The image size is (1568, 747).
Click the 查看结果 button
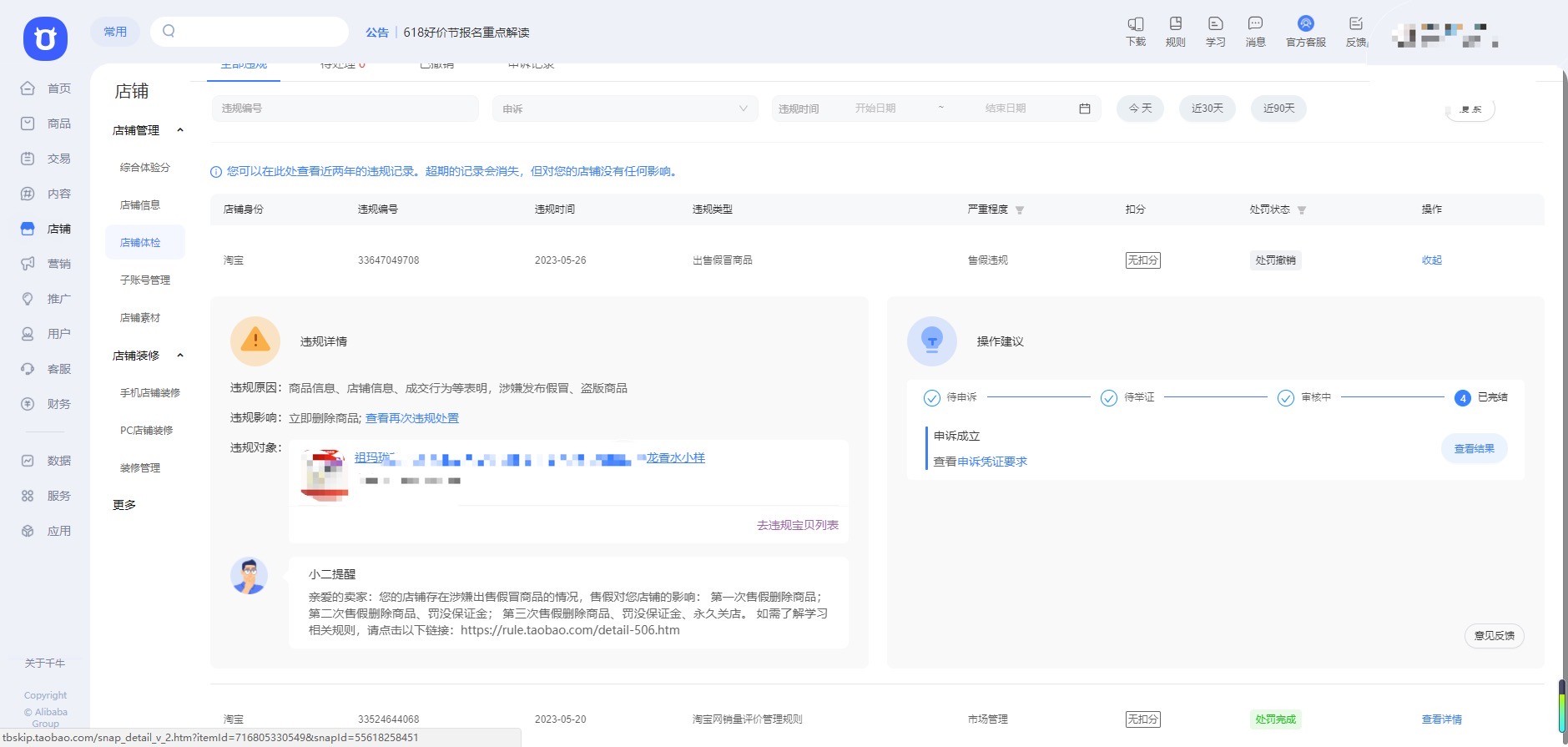(x=1474, y=449)
